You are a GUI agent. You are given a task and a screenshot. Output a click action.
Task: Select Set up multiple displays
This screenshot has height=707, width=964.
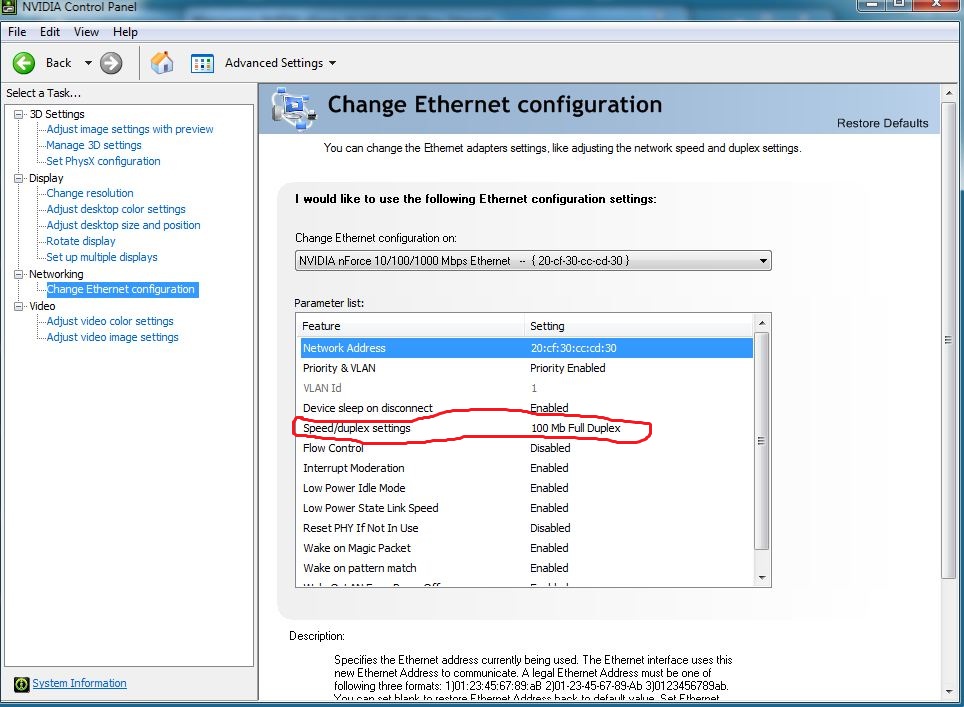tap(101, 257)
